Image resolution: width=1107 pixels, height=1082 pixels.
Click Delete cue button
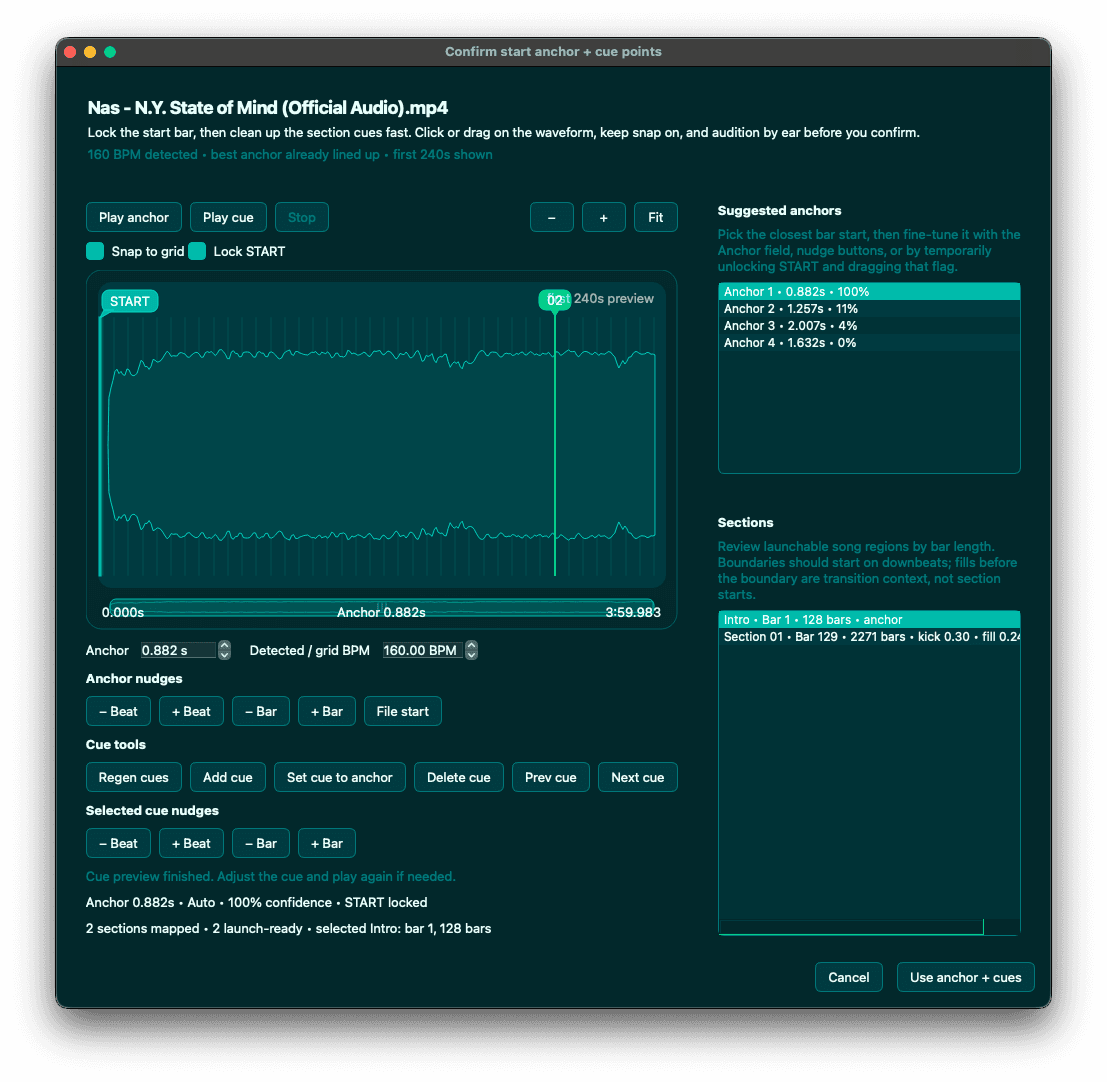click(459, 777)
